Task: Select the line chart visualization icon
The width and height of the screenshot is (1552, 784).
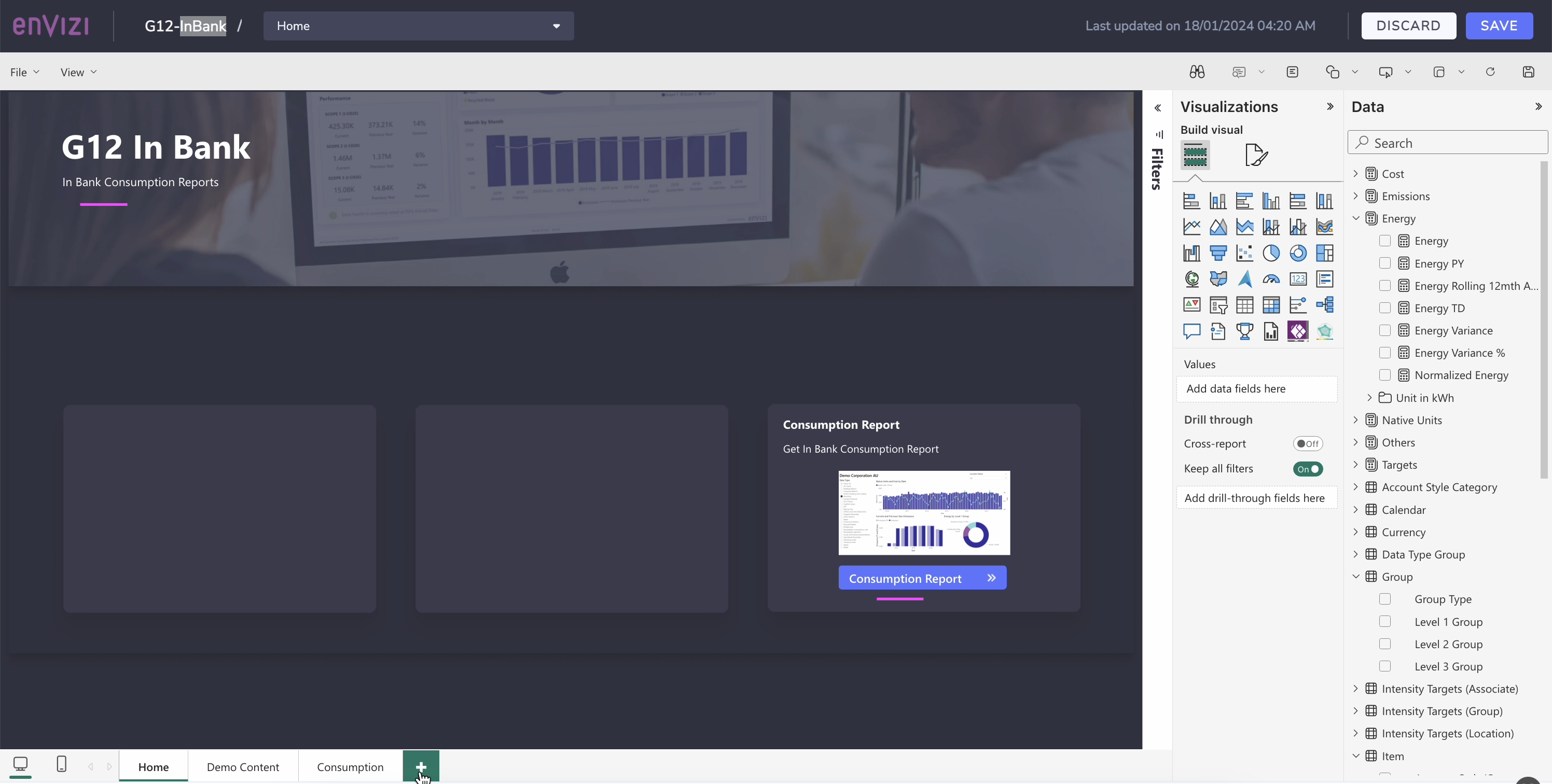Action: pyautogui.click(x=1191, y=227)
